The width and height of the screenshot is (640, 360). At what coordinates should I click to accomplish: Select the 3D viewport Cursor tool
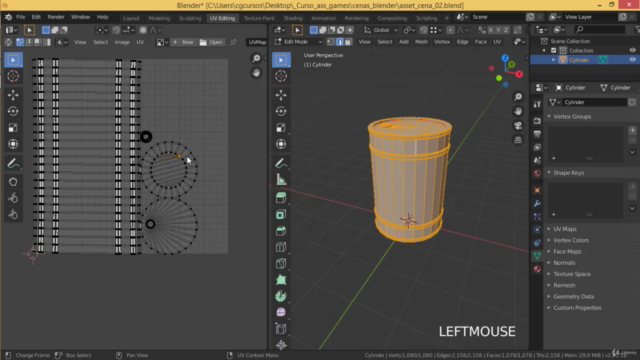click(x=281, y=76)
